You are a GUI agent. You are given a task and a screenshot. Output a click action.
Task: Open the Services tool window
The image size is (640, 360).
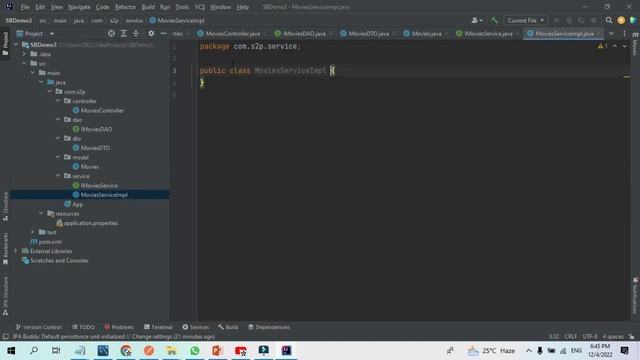tap(196, 327)
